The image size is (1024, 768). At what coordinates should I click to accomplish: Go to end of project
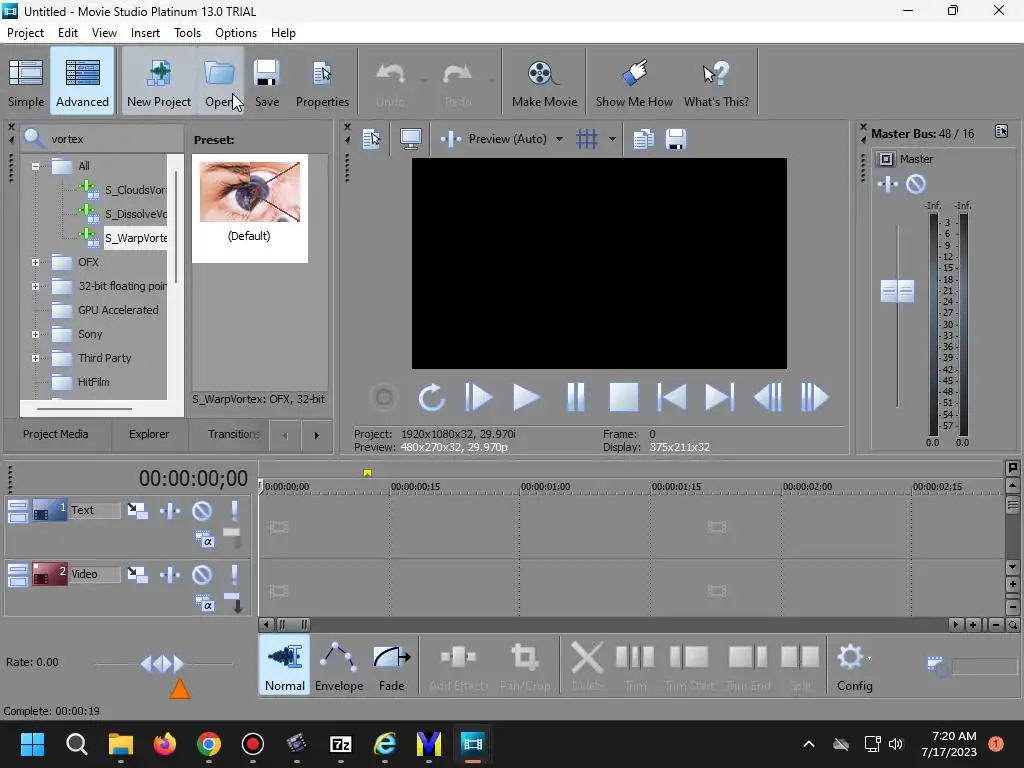(720, 397)
